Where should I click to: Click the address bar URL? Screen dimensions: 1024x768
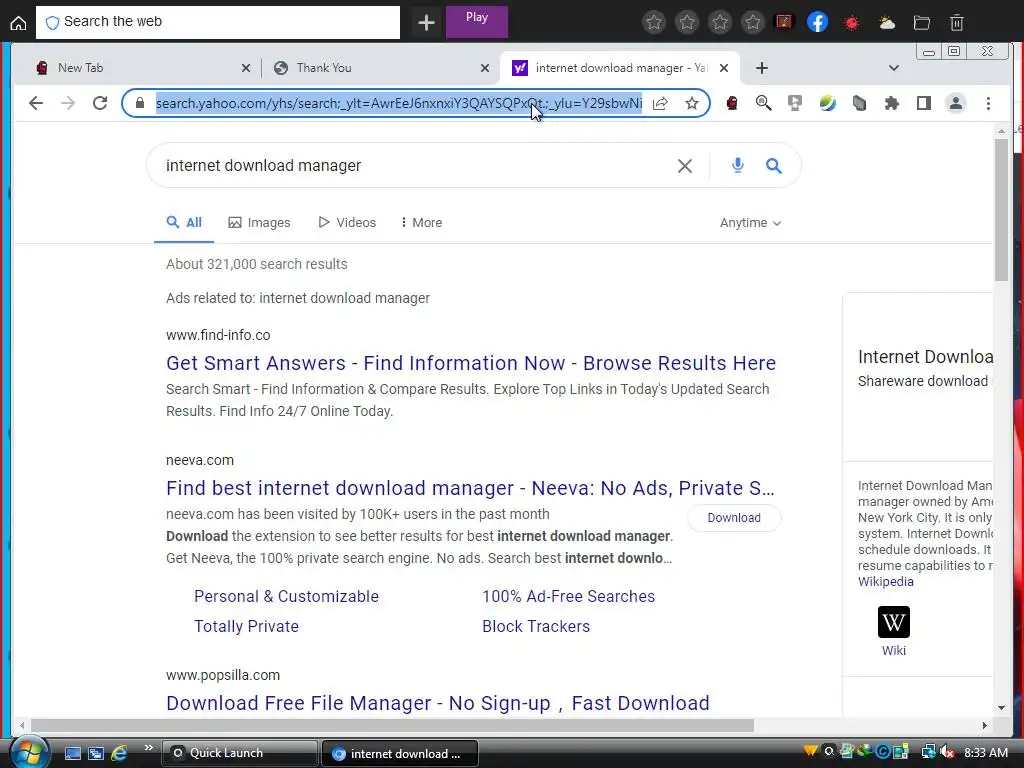click(398, 103)
